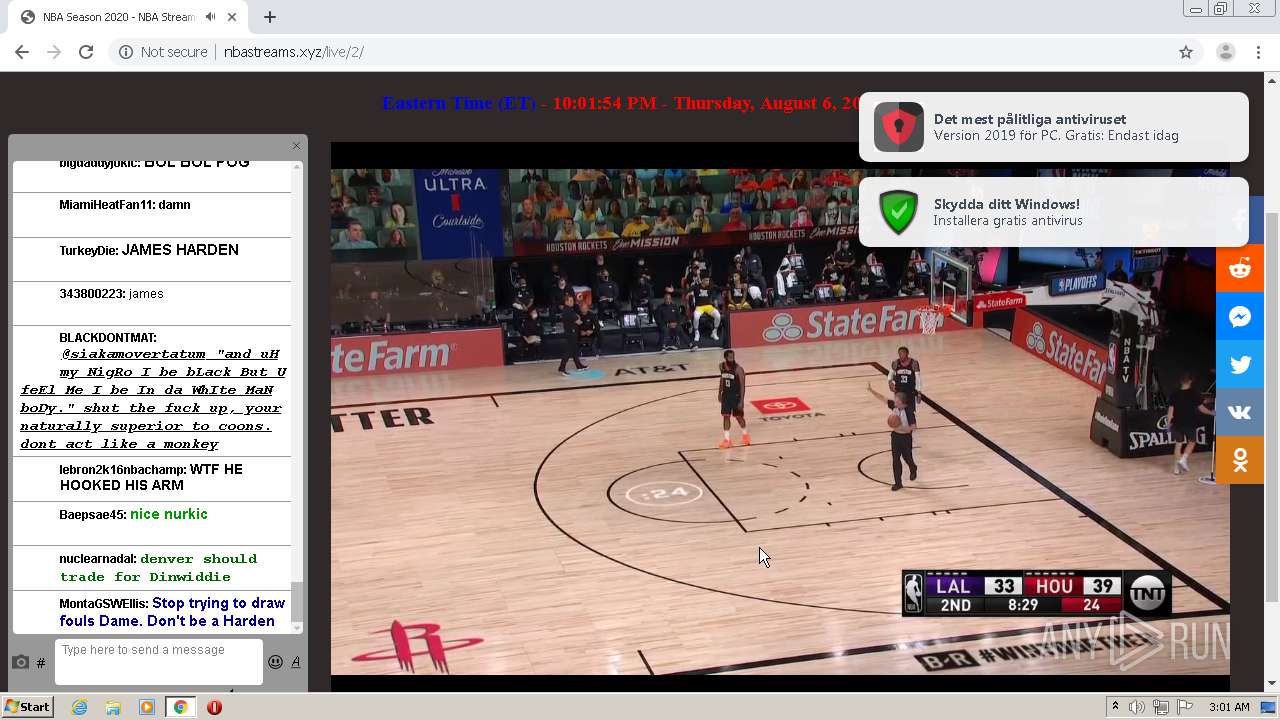Open Windows Media Player from taskbar
Viewport: 1280px width, 720px height.
pyautogui.click(x=147, y=707)
